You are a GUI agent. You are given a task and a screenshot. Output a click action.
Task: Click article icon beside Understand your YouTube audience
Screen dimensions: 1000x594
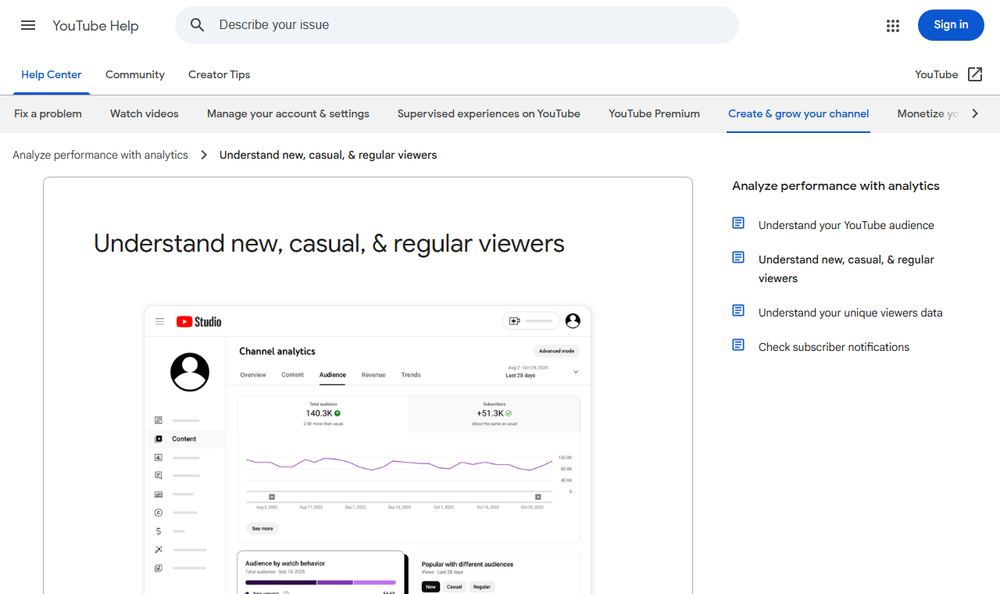tap(738, 223)
